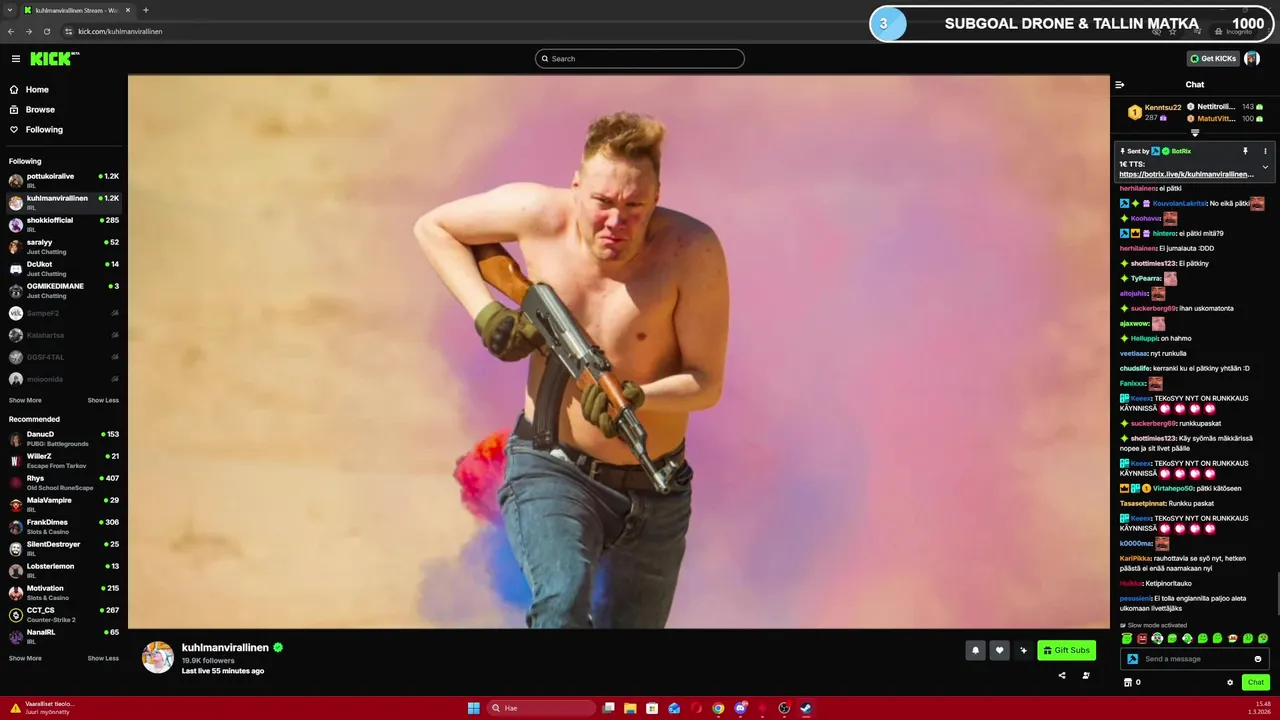Open MaiaVampire recommended channel
This screenshot has width=1280, height=720.
[64, 505]
